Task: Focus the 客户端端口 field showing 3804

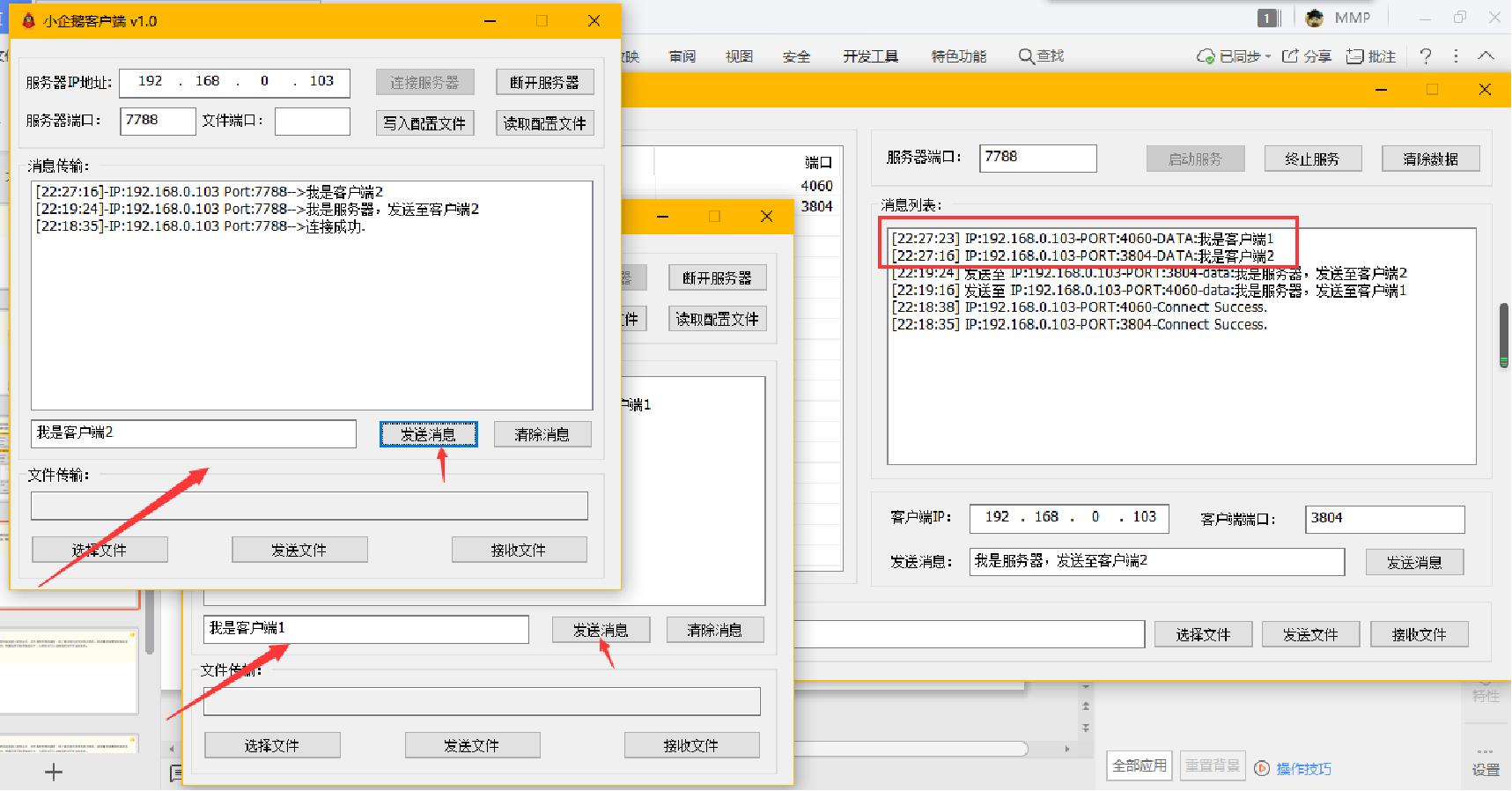Action: coord(1385,519)
